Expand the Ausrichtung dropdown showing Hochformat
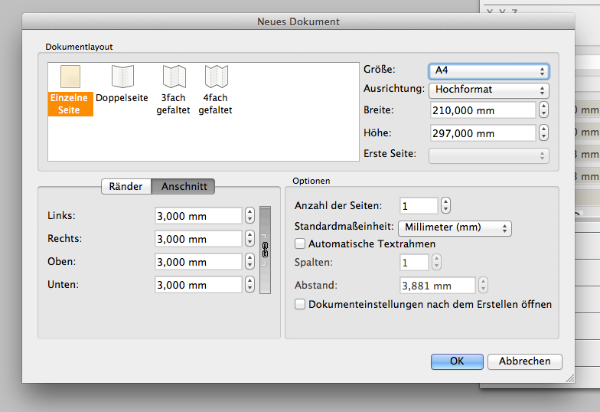The width and height of the screenshot is (600, 412). pyautogui.click(x=489, y=90)
